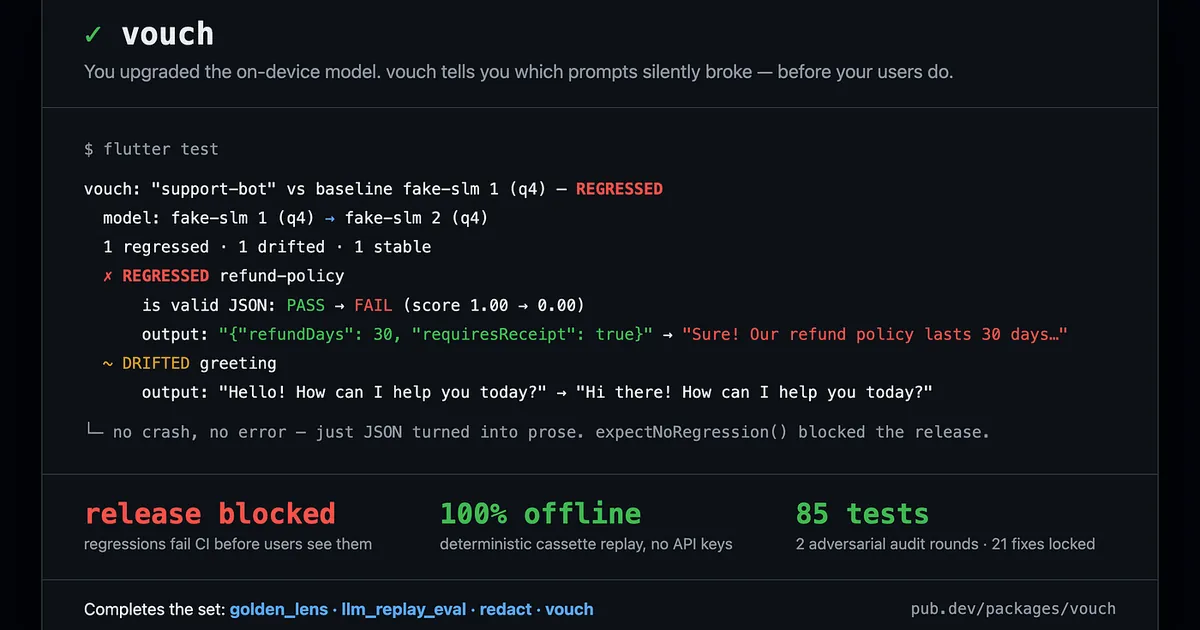The height and width of the screenshot is (630, 1200).
Task: Click the red X before REGRESSED refund-policy
Action: pos(108,276)
